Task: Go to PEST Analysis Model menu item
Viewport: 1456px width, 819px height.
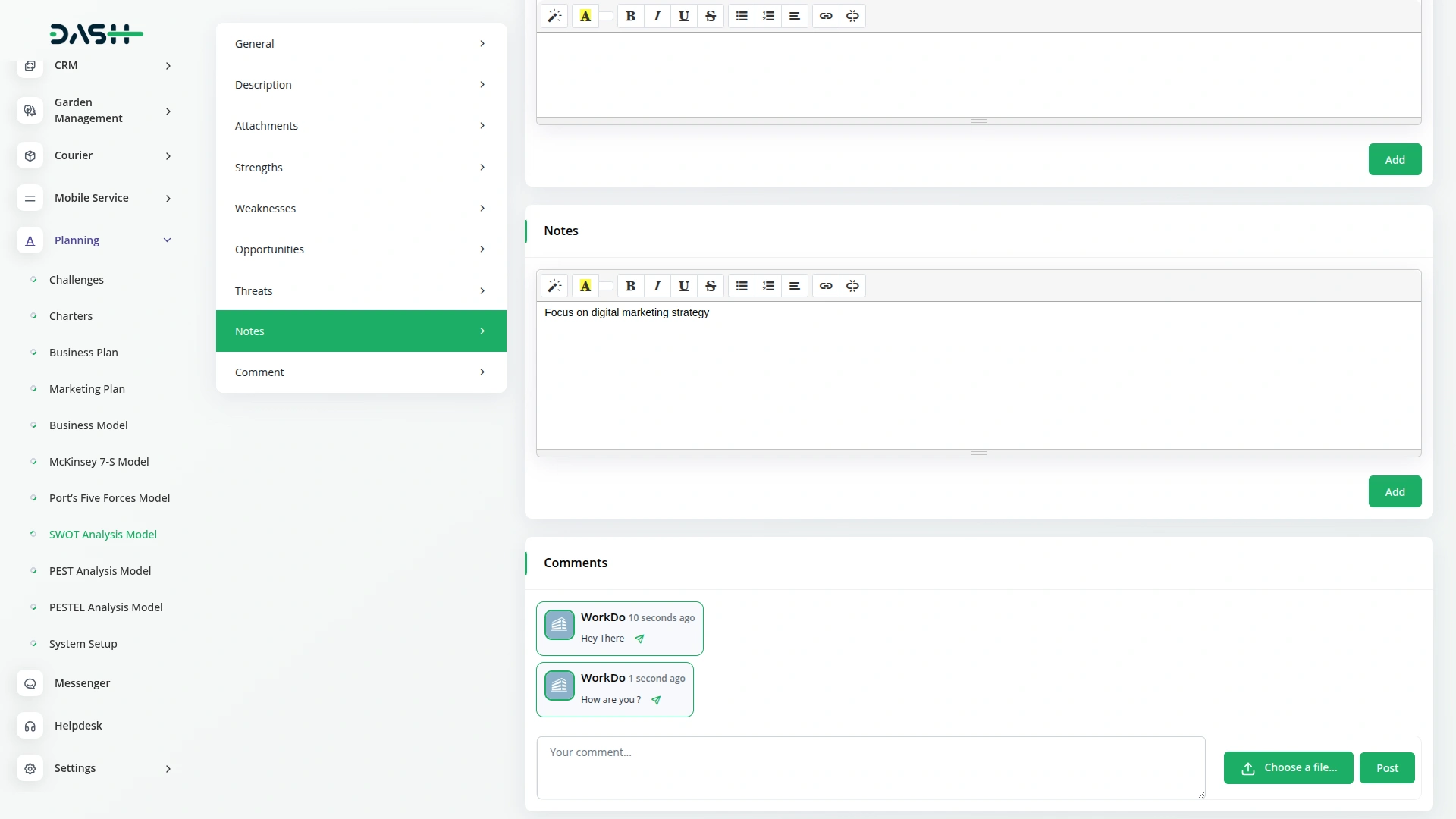Action: (100, 570)
